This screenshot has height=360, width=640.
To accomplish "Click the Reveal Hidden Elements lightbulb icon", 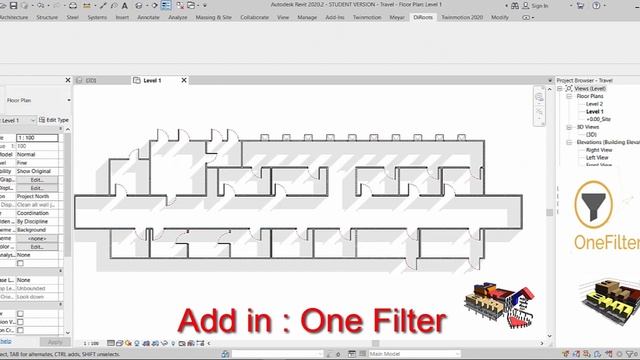I will 173,343.
